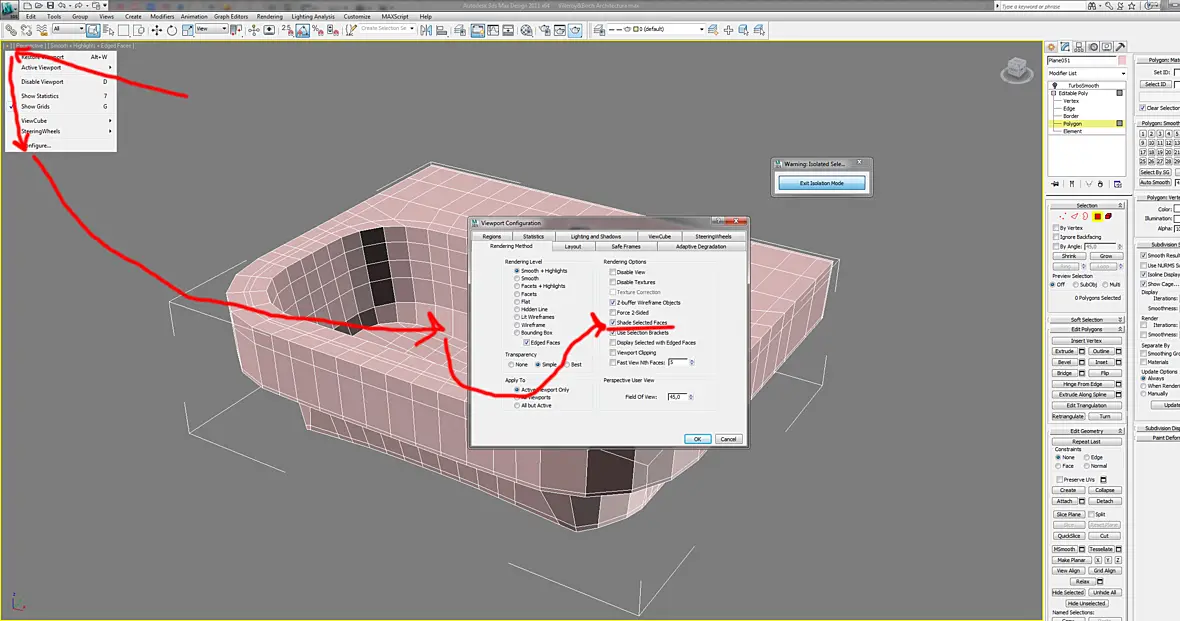Open Configure Modifier Sets icon
This screenshot has height=621, width=1180.
coord(1118,184)
